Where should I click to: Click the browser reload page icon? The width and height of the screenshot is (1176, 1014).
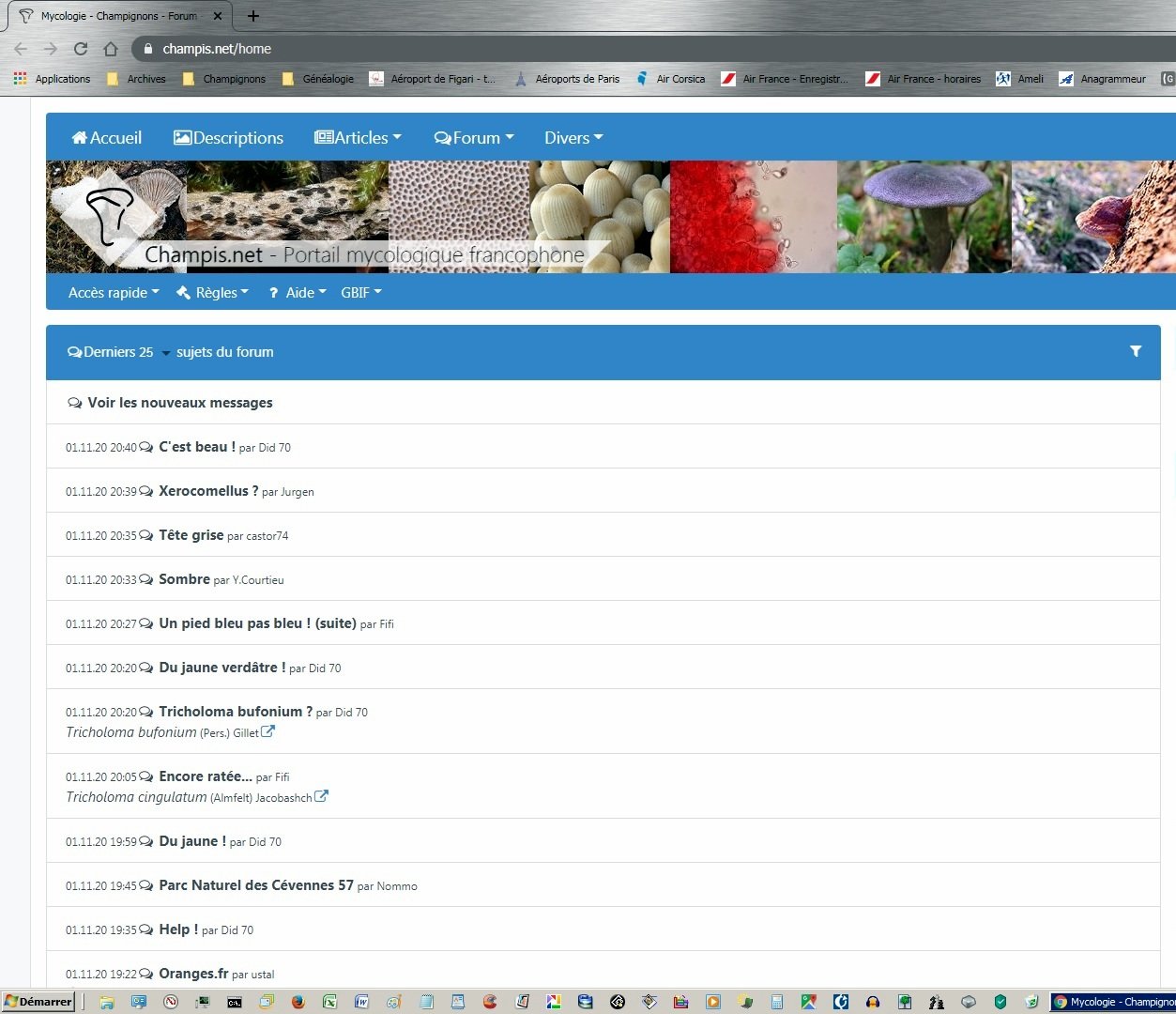coord(81,49)
